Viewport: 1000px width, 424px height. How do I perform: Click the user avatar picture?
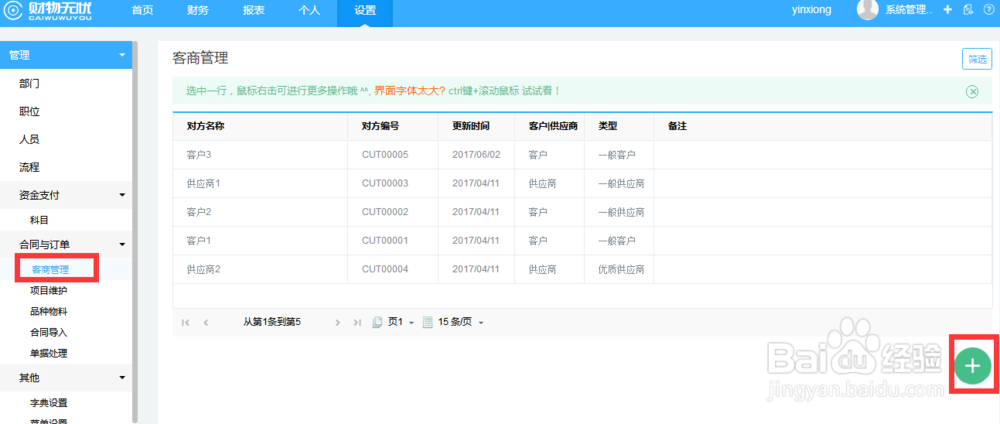coord(867,10)
